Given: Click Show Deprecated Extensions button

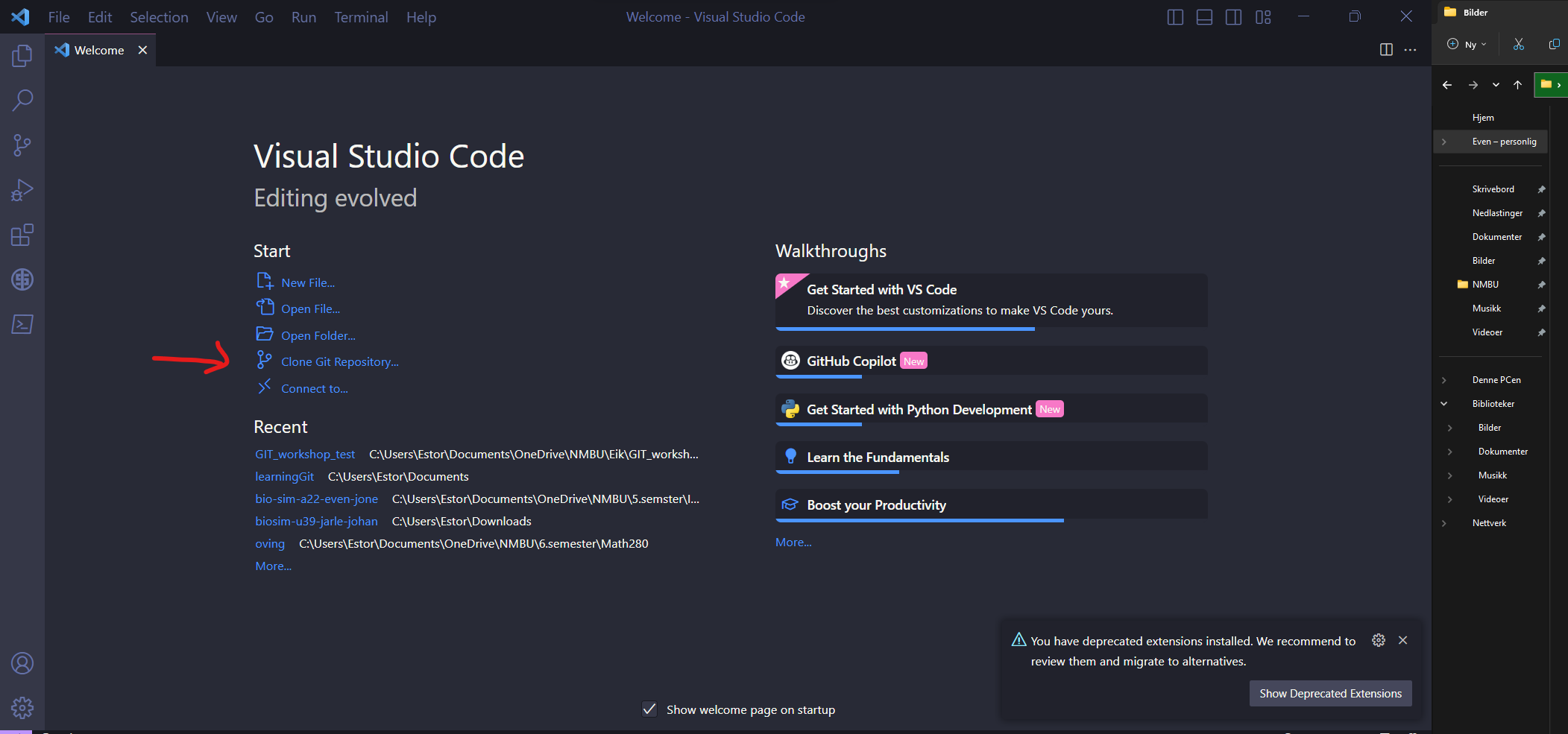Looking at the screenshot, I should pyautogui.click(x=1330, y=693).
